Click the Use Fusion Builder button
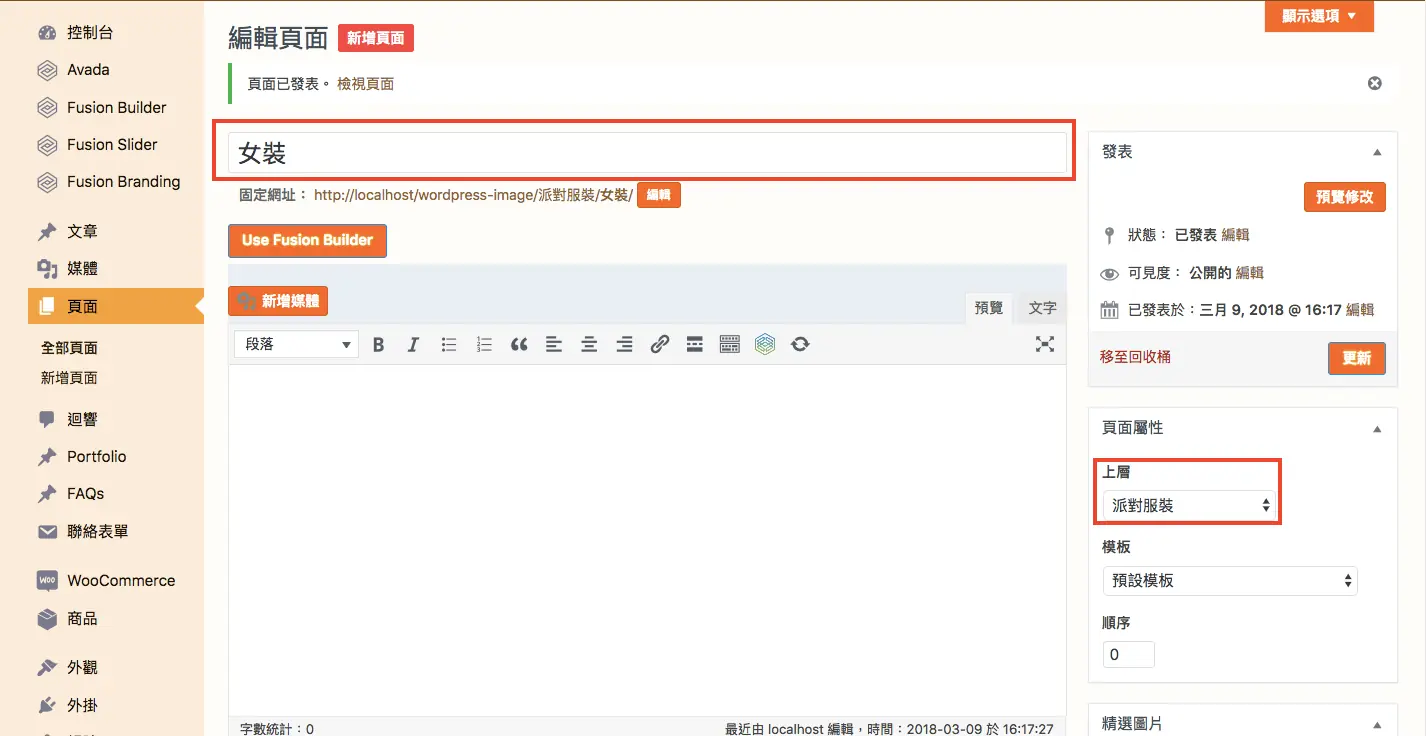This screenshot has width=1426, height=736. (x=307, y=240)
